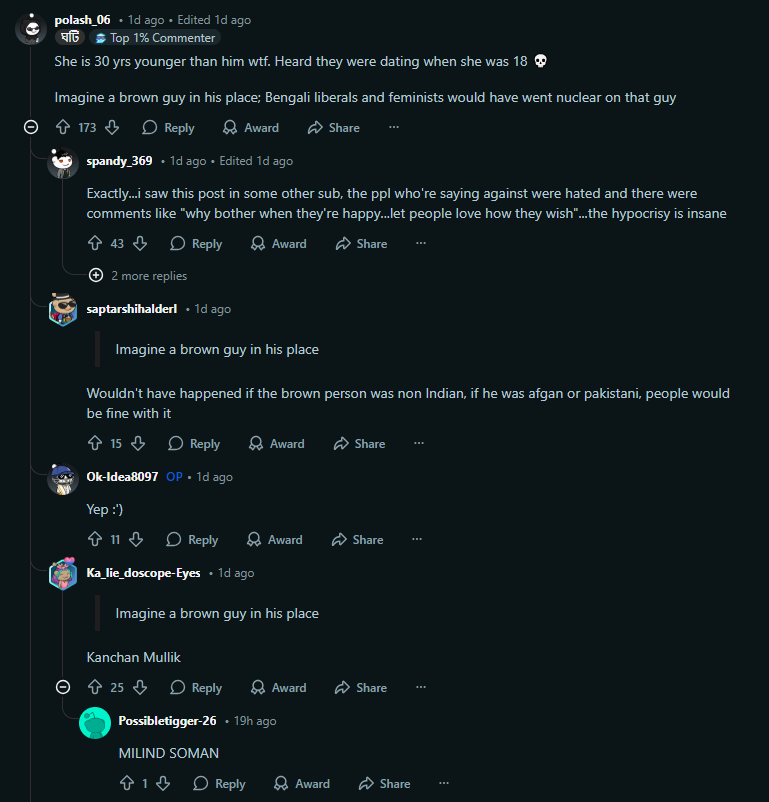Upvote Ok-Idea8097's "Yep" comment
The image size is (769, 802).
[x=96, y=540]
